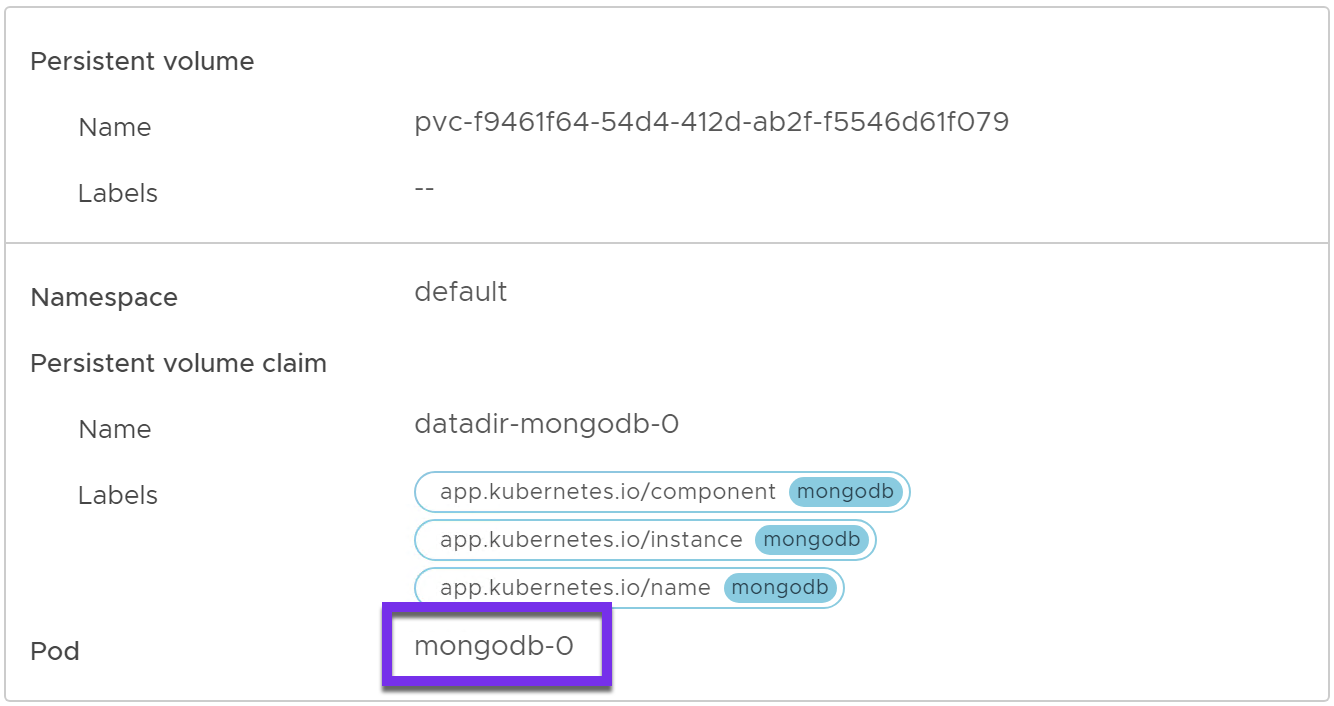This screenshot has height=706, width=1334.
Task: Select the persistent volume name pvc-f9461f64 value
Action: pos(711,123)
